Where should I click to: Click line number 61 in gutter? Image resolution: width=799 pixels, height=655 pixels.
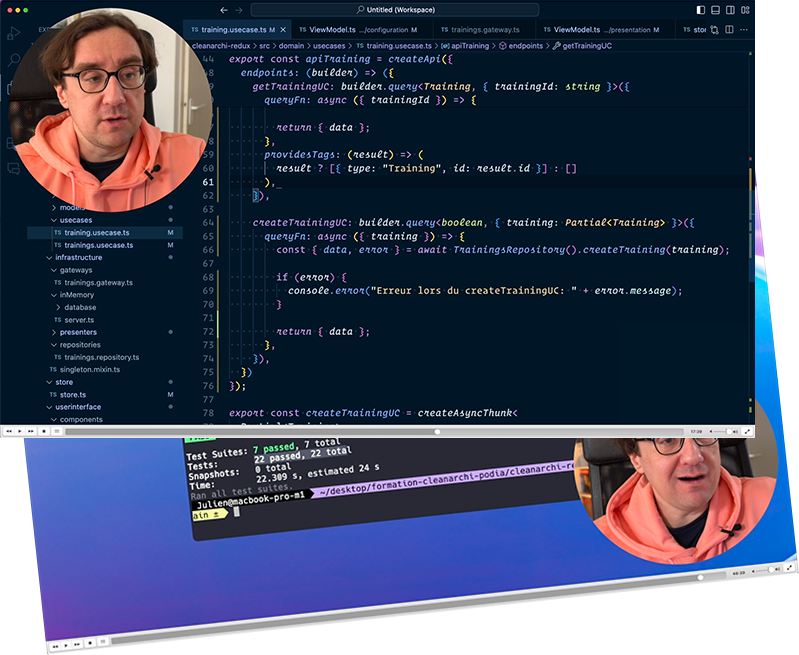click(x=208, y=182)
